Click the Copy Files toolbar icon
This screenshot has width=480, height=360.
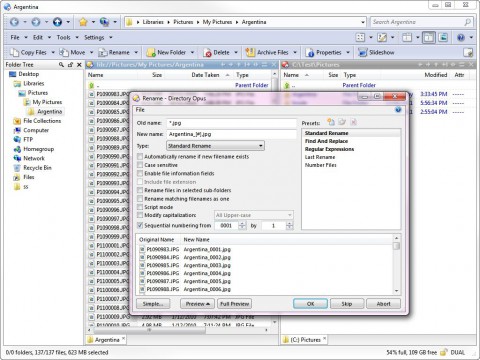[x=14, y=52]
